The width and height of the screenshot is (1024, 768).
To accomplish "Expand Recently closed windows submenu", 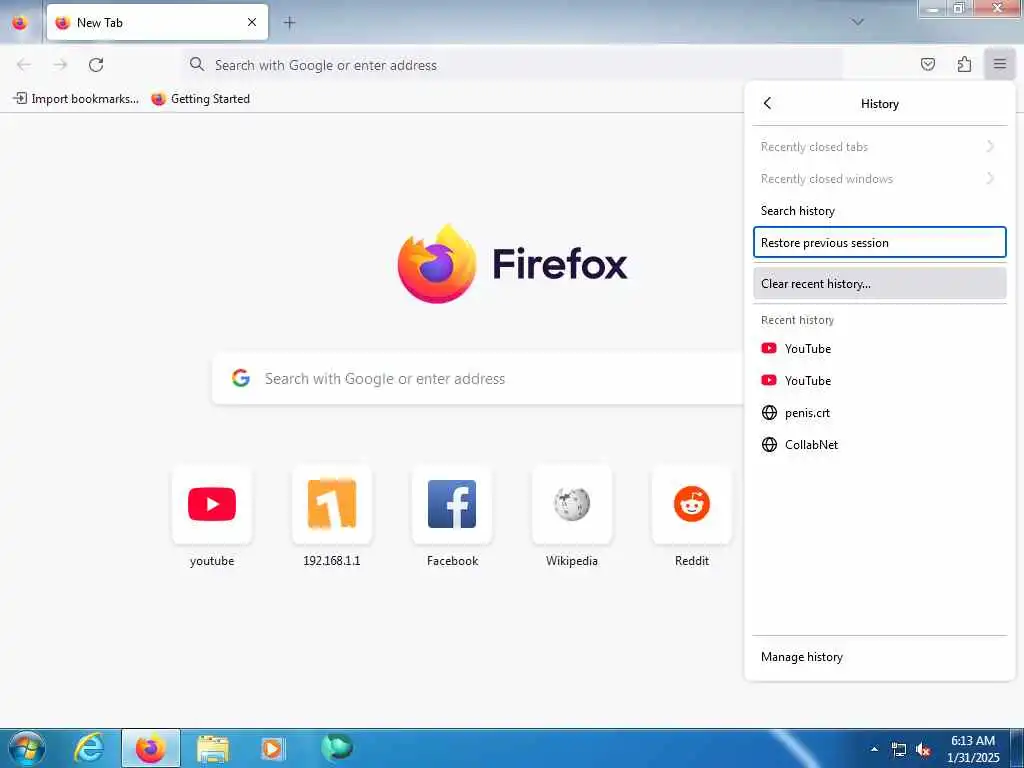I will 880,179.
